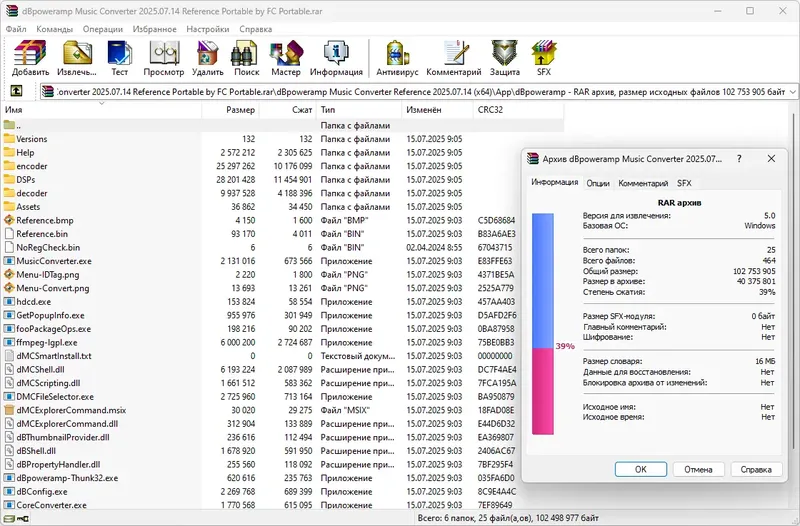Select the Reference.bin file name
Image resolution: width=800 pixels, height=526 pixels.
tap(42, 234)
